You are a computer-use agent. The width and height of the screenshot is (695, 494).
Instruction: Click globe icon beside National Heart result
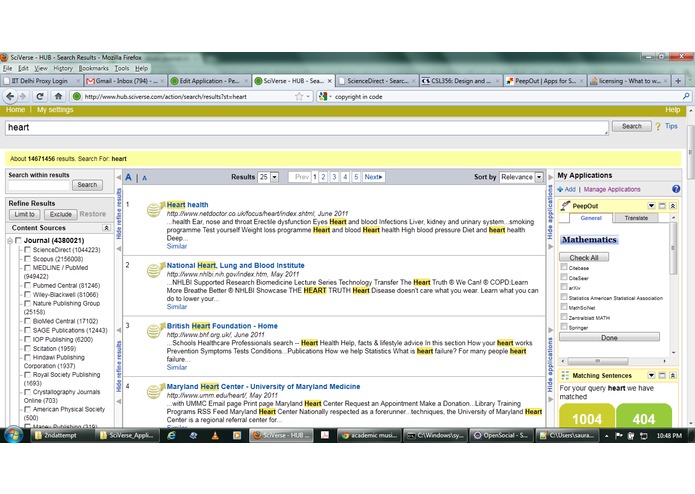156,269
